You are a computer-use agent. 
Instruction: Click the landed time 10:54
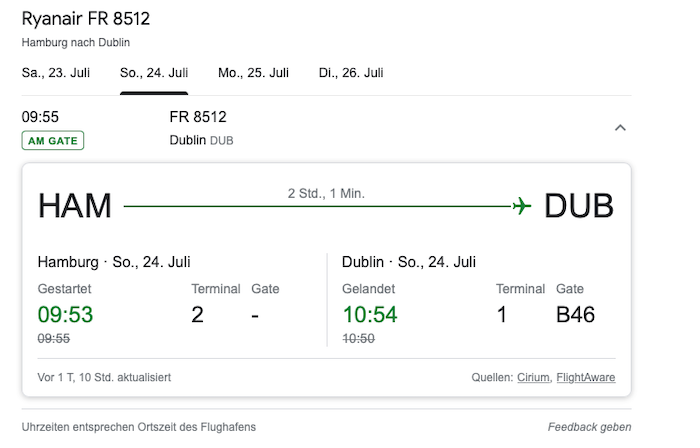[x=370, y=315]
